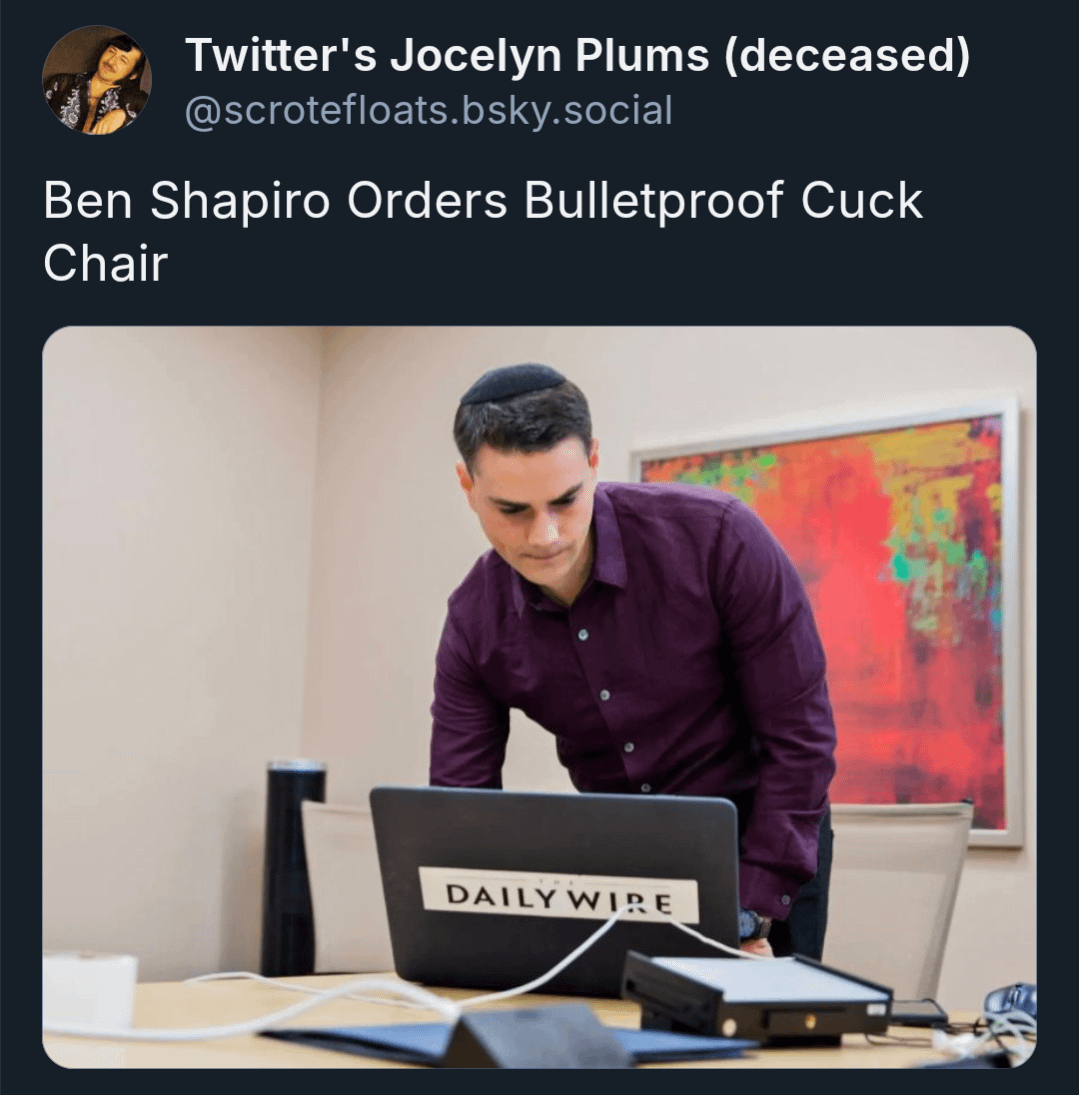Click the computer mouse at the desk's right edge
The image size is (1079, 1095).
click(1009, 1000)
